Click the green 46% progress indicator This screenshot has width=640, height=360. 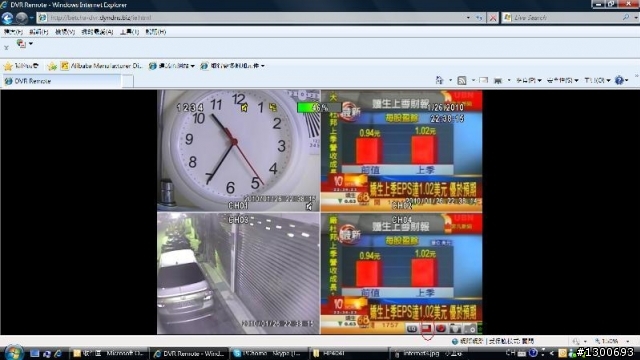coord(319,108)
